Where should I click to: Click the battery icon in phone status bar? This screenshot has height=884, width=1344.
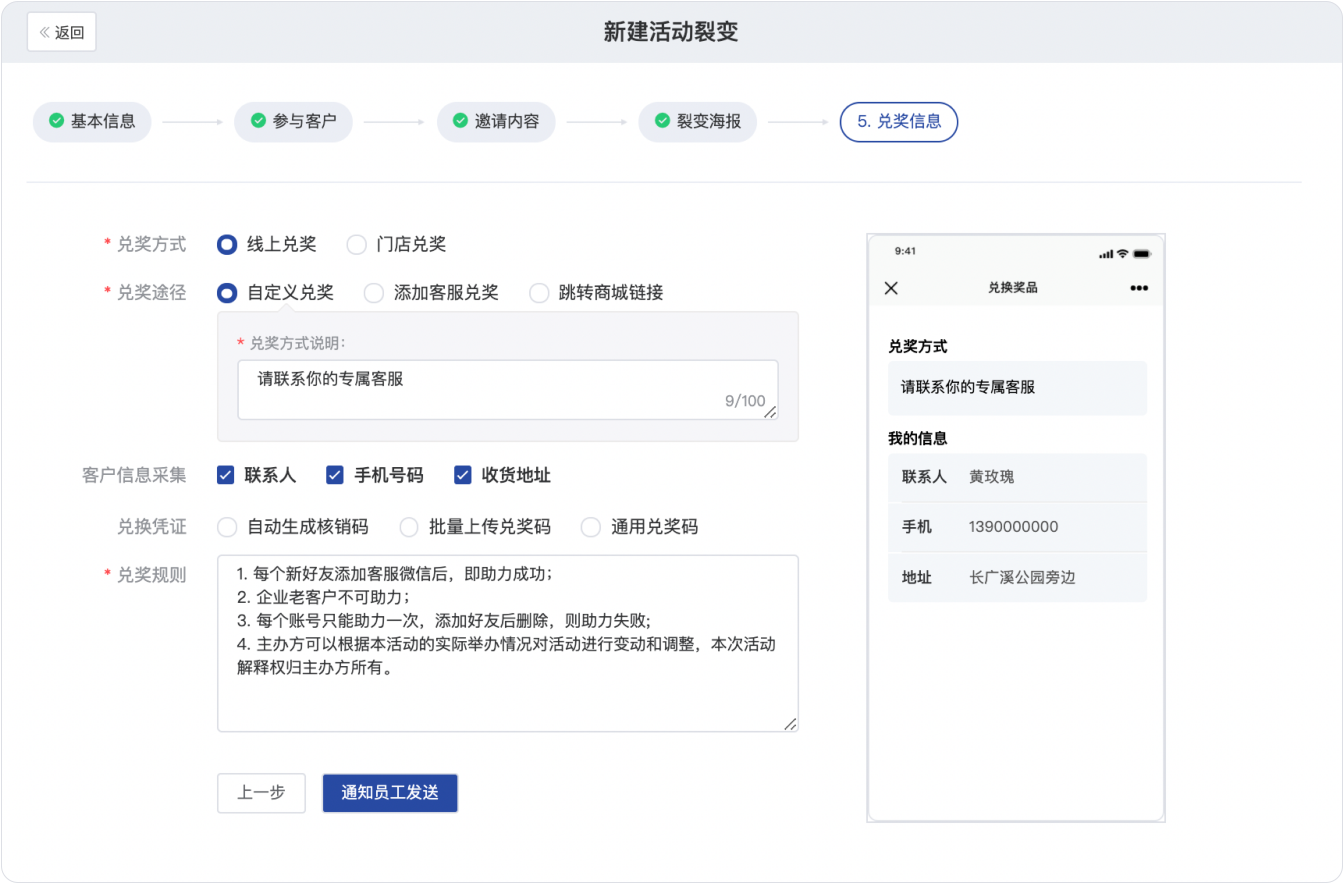tap(1142, 254)
